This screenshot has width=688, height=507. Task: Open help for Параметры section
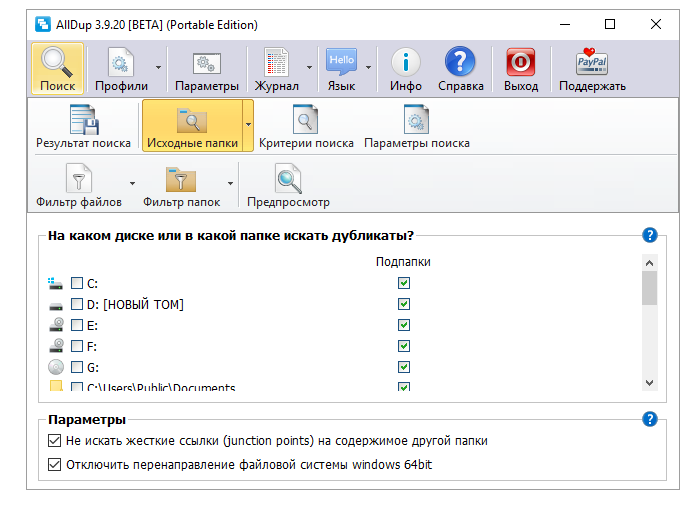point(649,419)
